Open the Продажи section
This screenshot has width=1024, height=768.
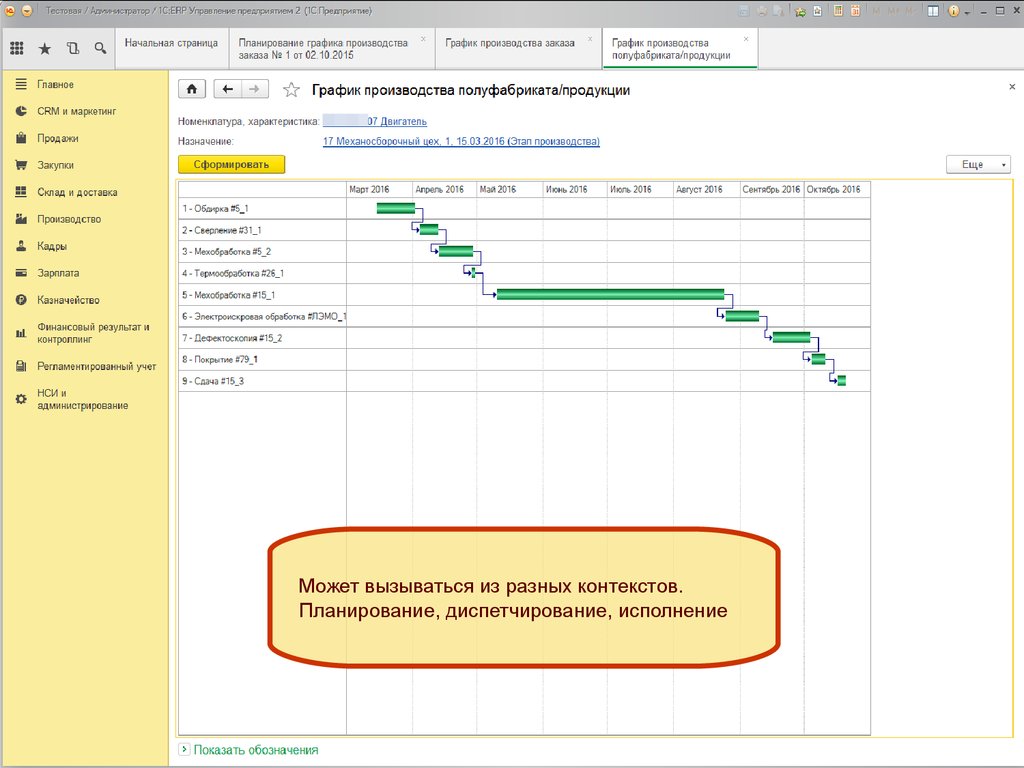coord(57,138)
